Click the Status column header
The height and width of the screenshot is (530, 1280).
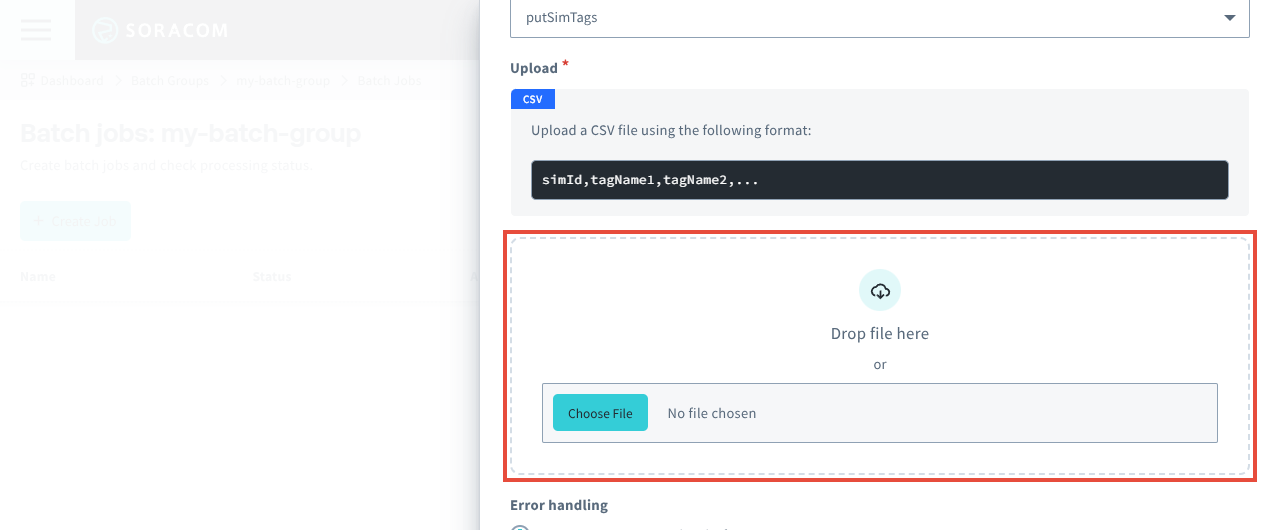click(272, 276)
